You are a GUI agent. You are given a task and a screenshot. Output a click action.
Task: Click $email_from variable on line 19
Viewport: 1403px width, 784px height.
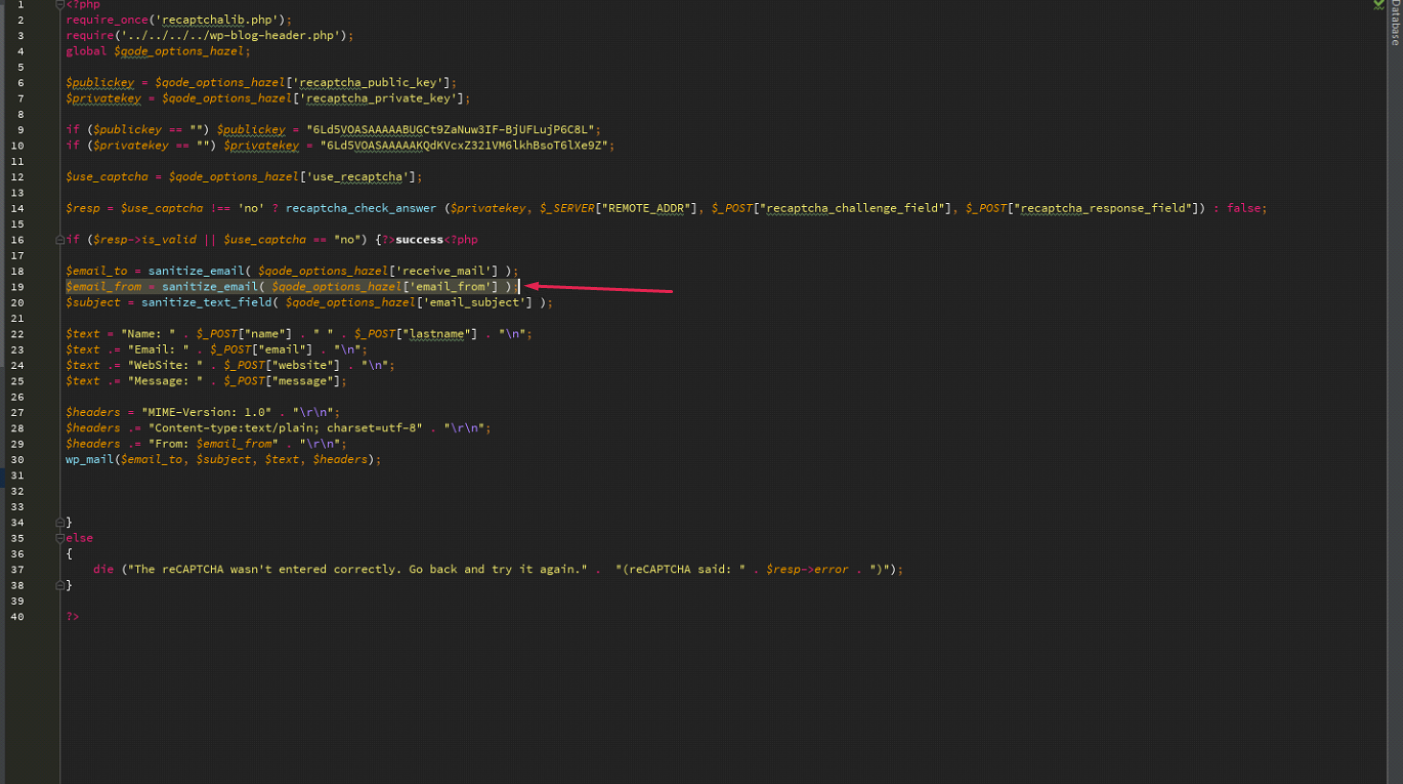(x=103, y=287)
